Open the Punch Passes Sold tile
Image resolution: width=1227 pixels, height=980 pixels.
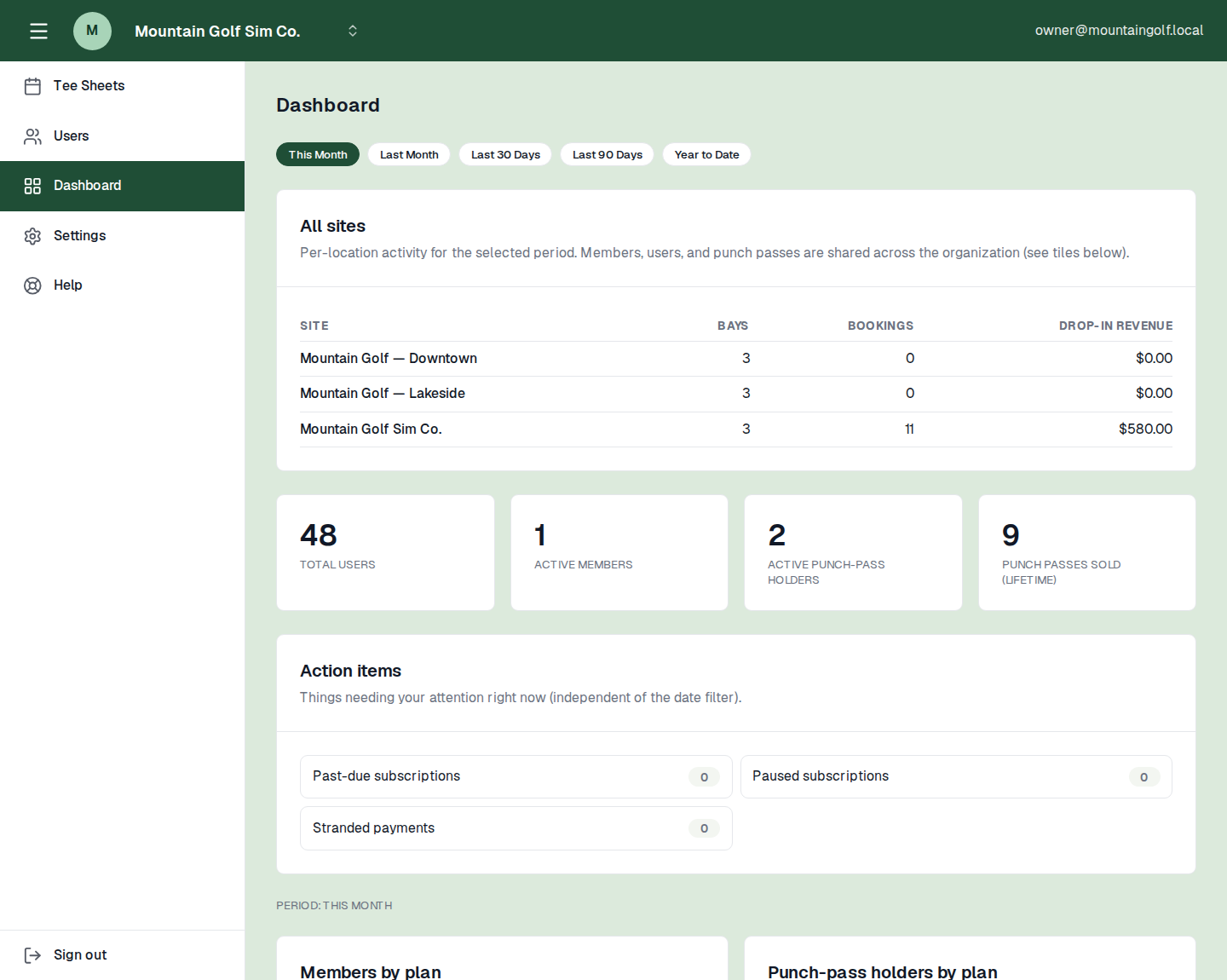1087,552
